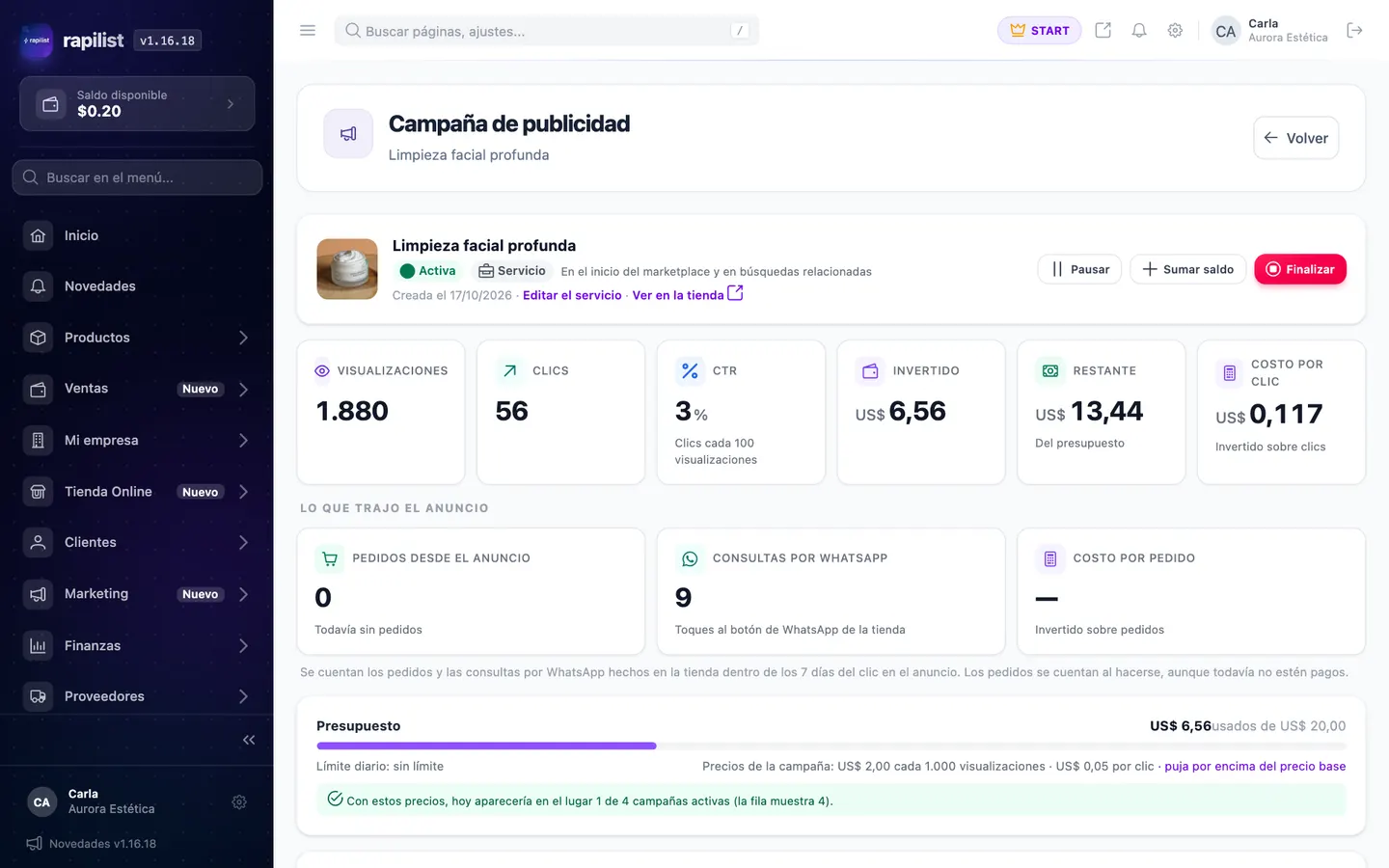Open Finanzas in sidebar
The width and height of the screenshot is (1389, 868).
(x=137, y=645)
